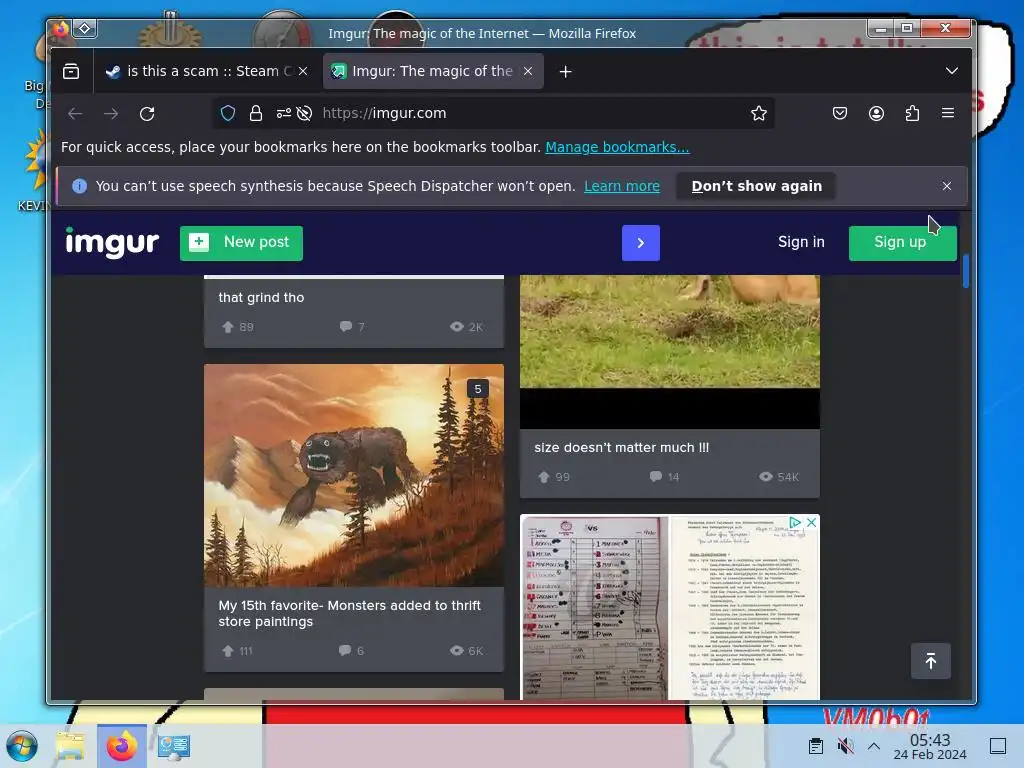The height and width of the screenshot is (768, 1024).
Task: Upvote 'size doesn't matter much' post
Action: [544, 477]
